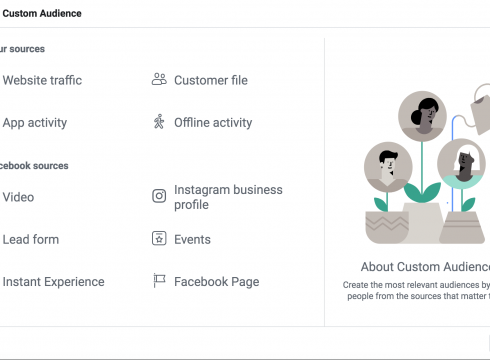Select Video as Facebook source
The image size is (490, 360).
[x=18, y=197]
